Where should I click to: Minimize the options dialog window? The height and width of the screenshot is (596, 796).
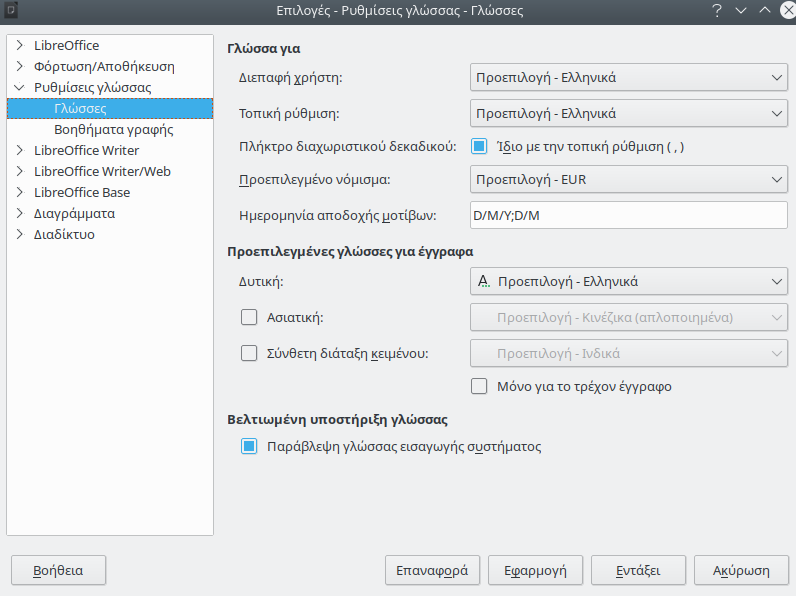[x=741, y=11]
